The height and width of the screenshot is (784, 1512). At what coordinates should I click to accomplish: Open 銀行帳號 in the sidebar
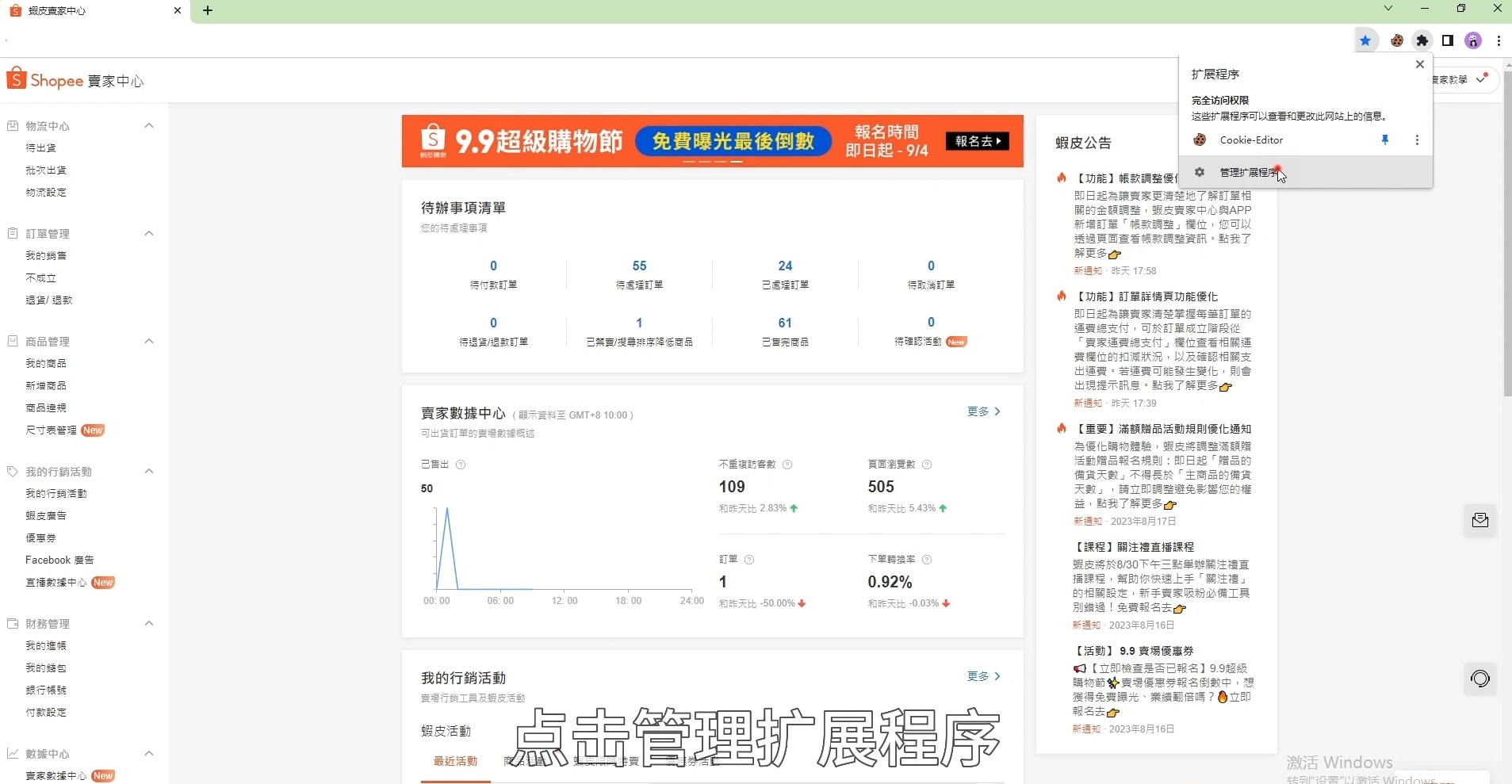(x=46, y=690)
